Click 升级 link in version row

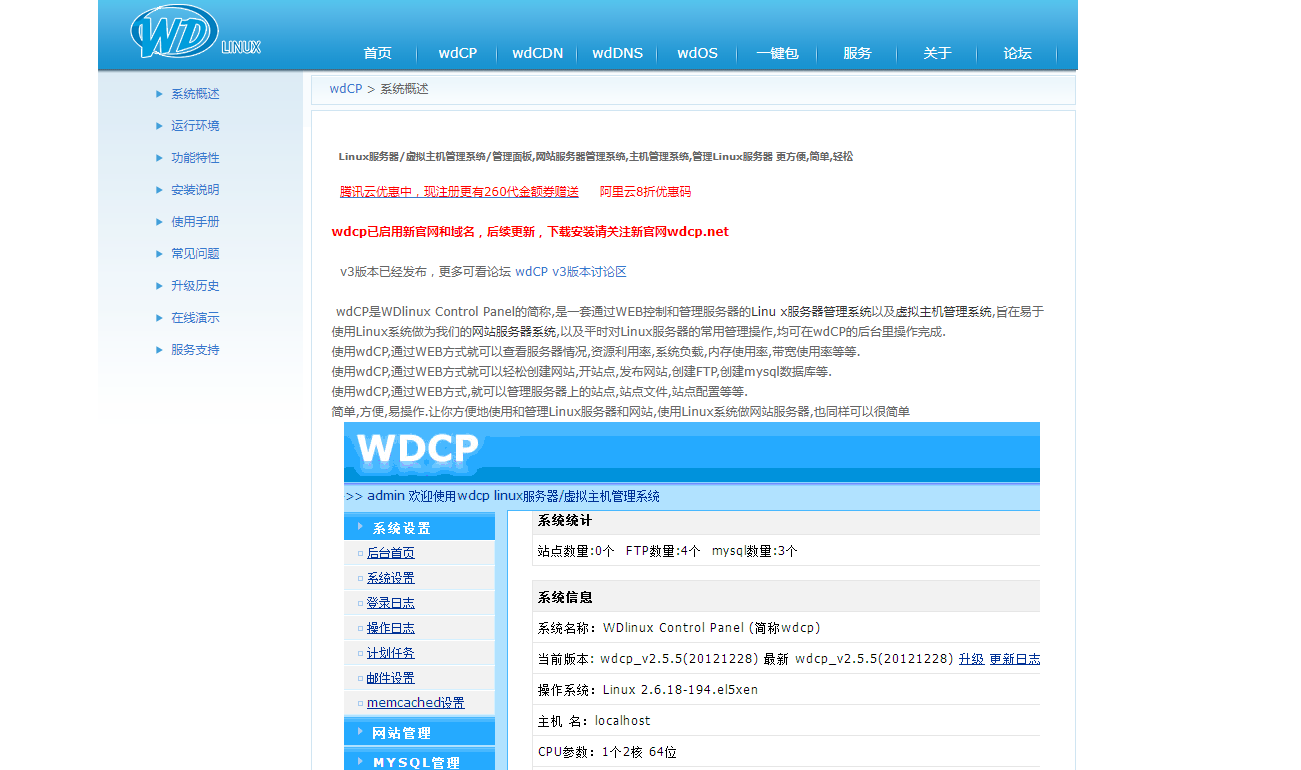tap(971, 660)
